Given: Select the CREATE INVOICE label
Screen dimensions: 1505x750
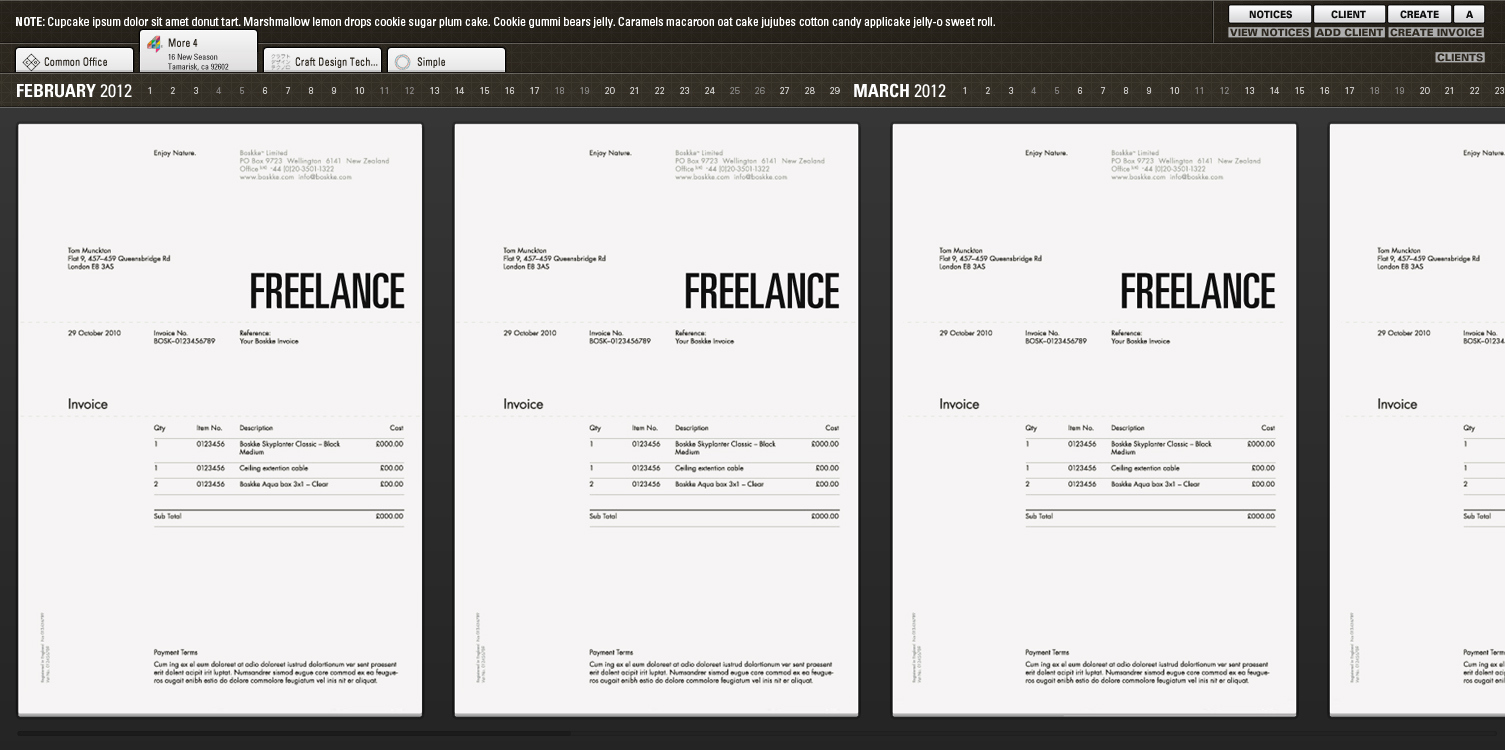Looking at the screenshot, I should [x=1436, y=33].
